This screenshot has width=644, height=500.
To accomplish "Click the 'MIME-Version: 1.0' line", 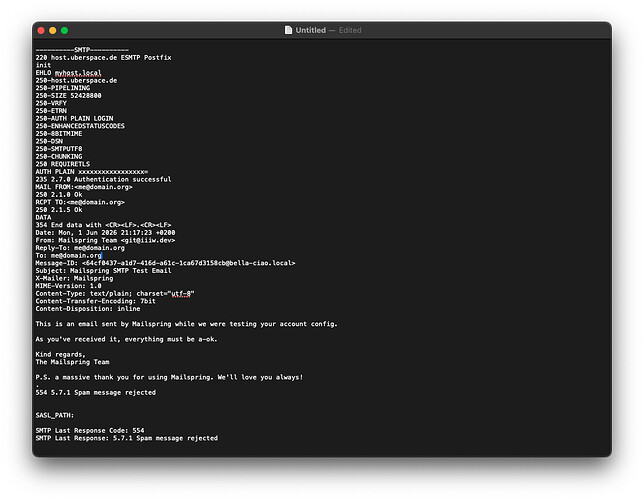I will [69, 286].
